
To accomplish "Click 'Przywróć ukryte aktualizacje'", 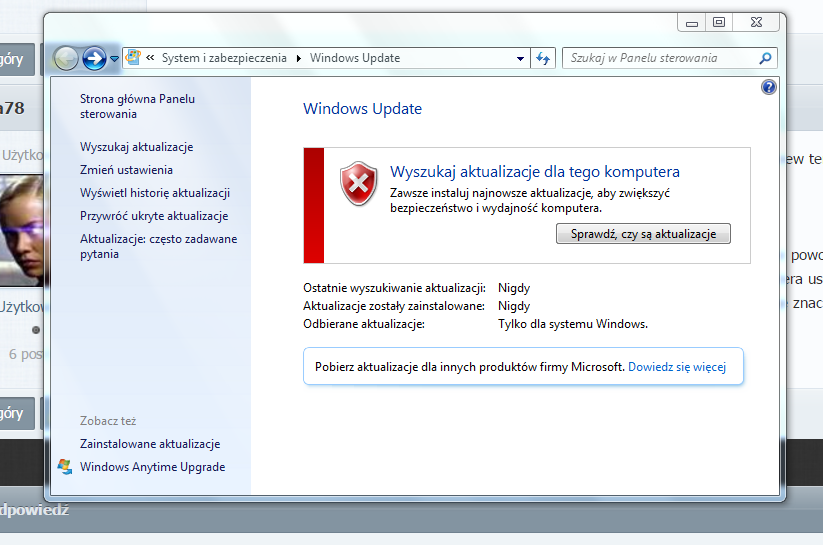I will pyautogui.click(x=154, y=216).
